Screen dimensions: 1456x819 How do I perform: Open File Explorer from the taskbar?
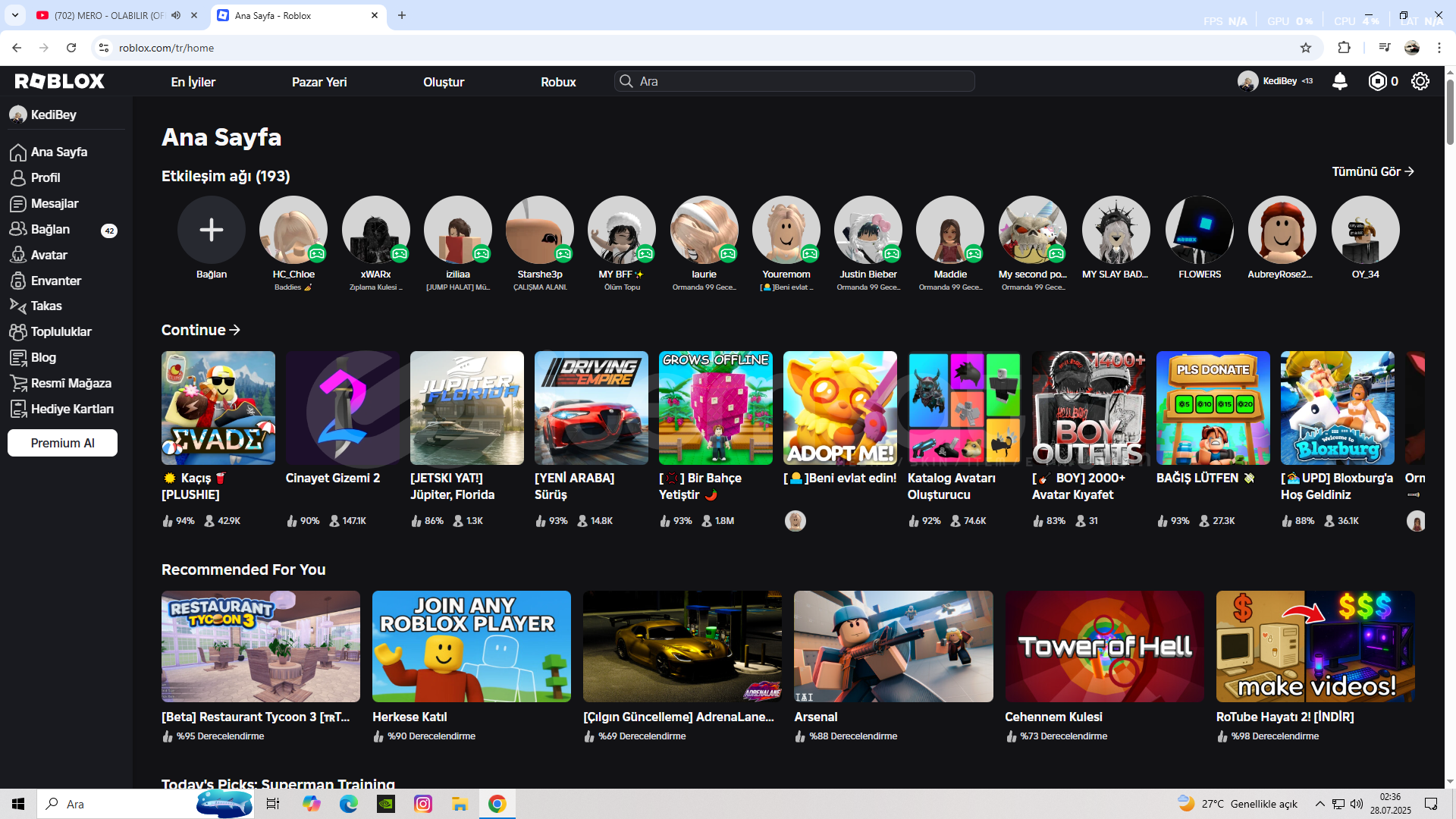tap(460, 804)
